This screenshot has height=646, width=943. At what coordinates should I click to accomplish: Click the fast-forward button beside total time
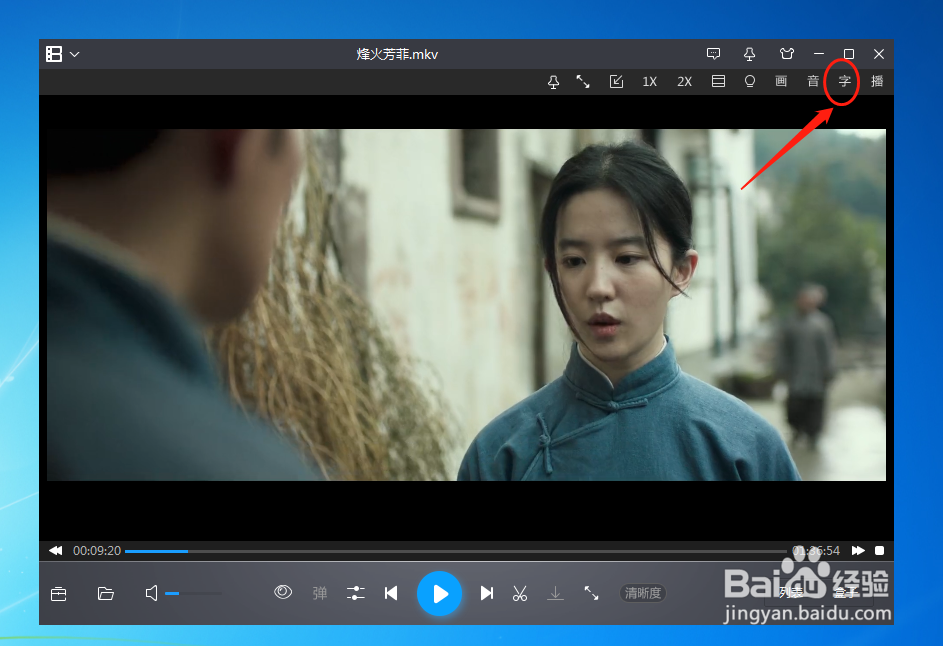(858, 550)
